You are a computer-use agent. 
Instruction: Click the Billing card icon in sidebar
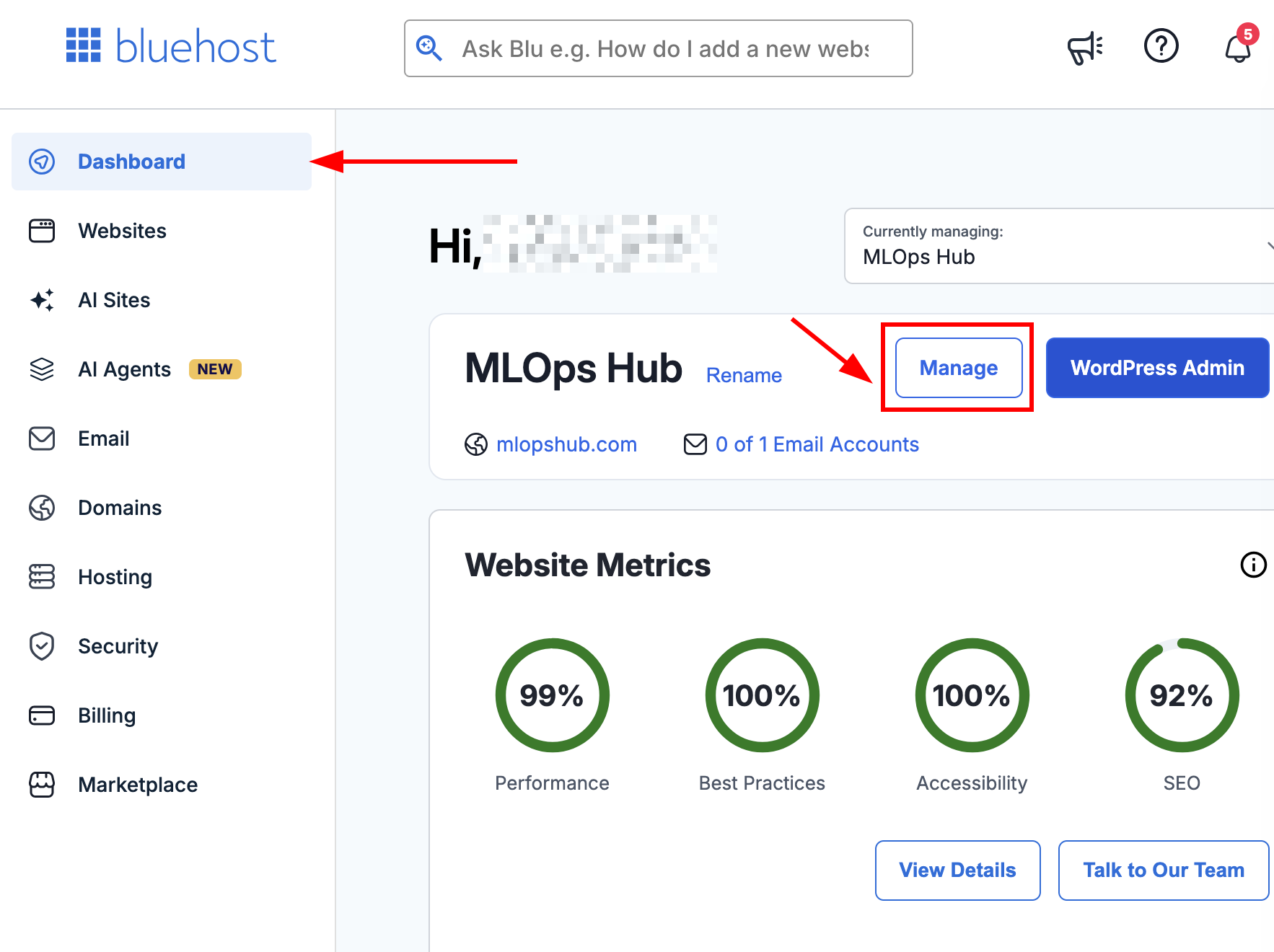42,715
